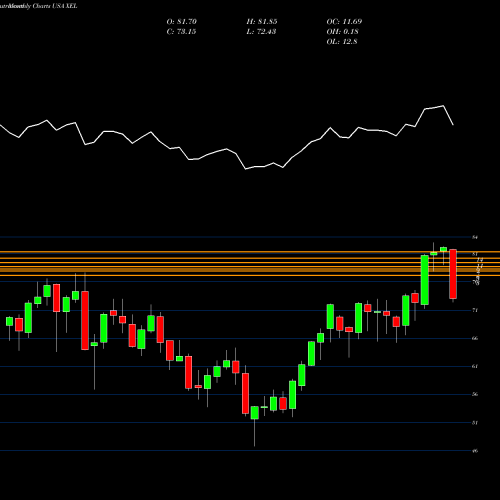Click the 61 price axis label

475,366
